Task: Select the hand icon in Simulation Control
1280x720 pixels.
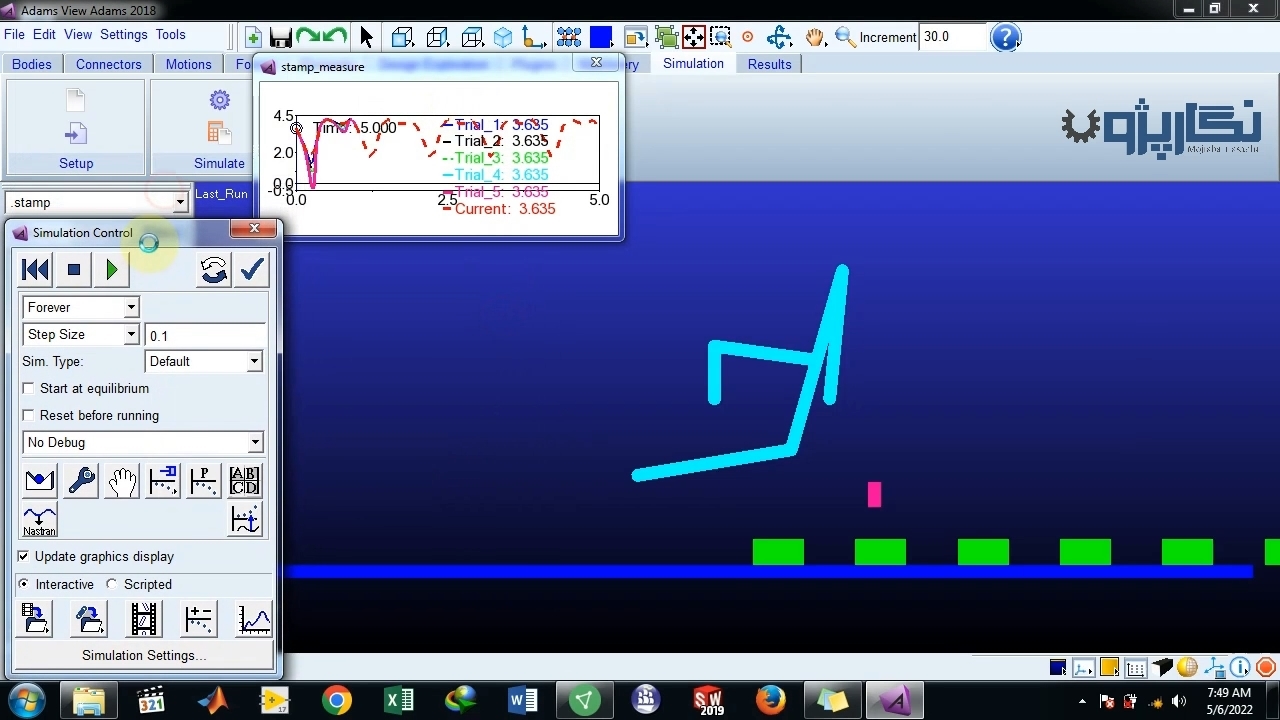Action: coord(122,481)
